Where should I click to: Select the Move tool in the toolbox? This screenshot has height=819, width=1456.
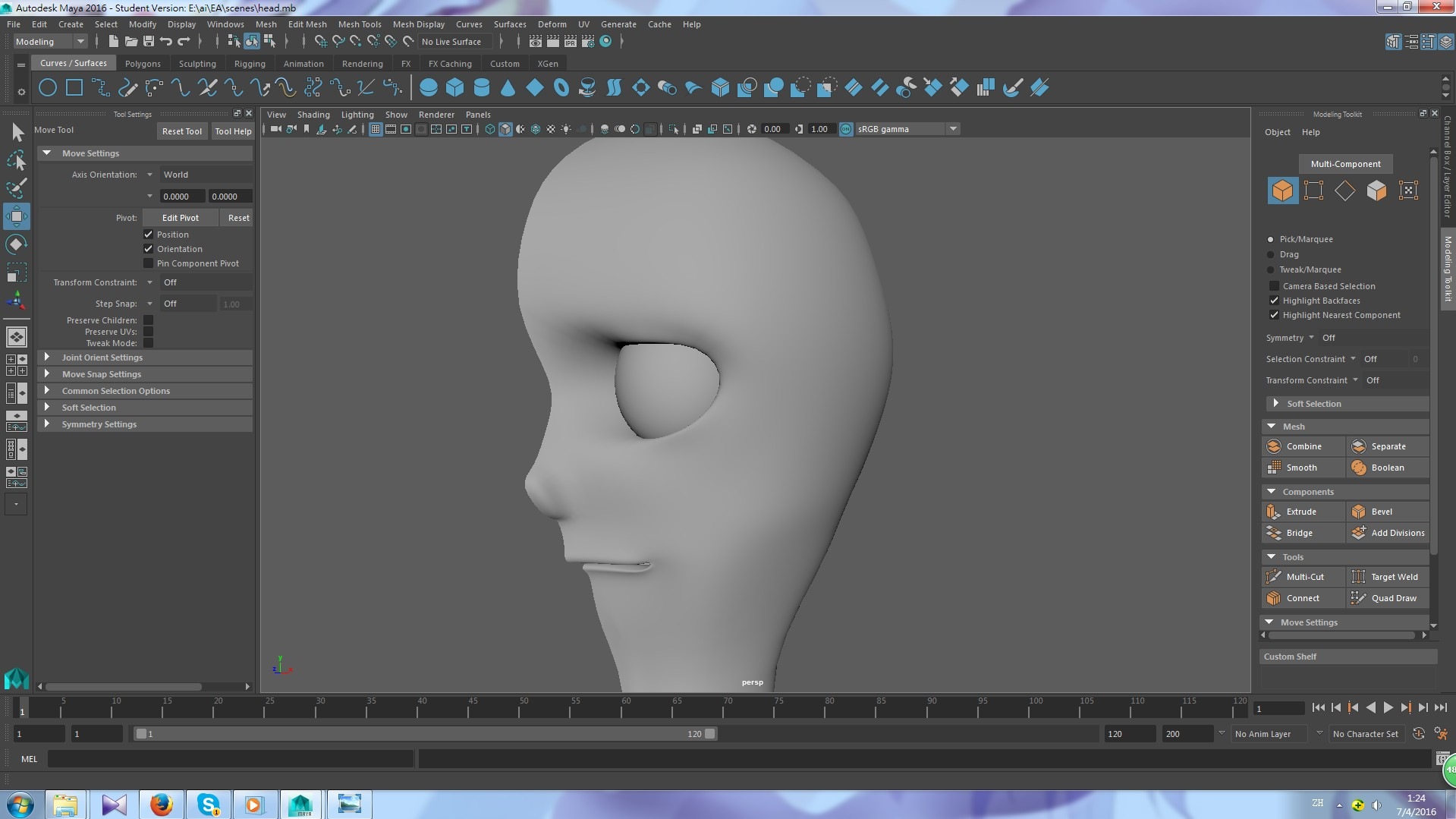(16, 216)
